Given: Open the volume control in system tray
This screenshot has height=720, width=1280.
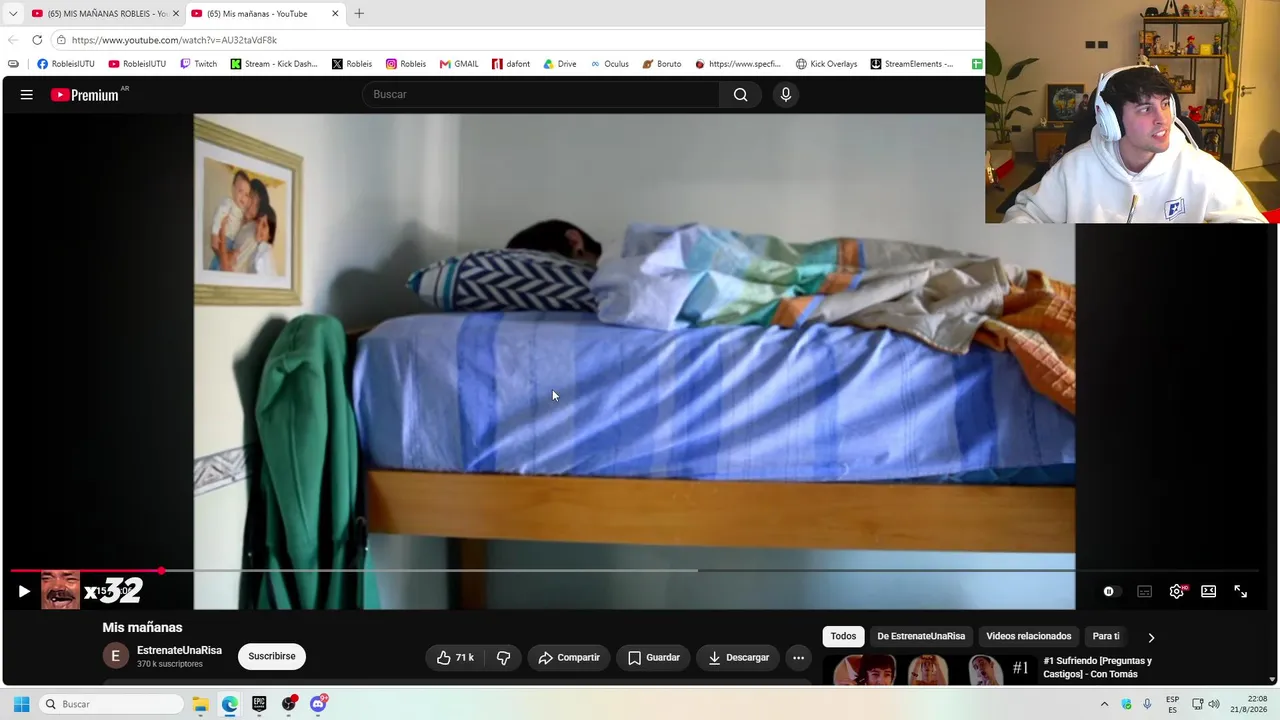Looking at the screenshot, I should pyautogui.click(x=1214, y=704).
